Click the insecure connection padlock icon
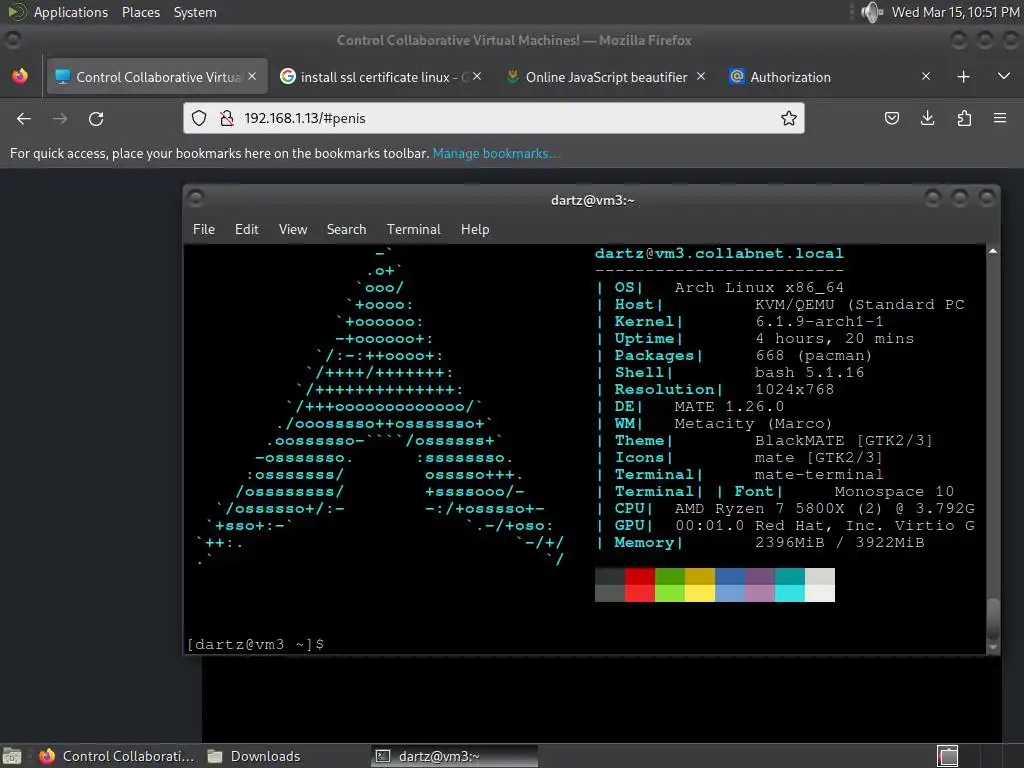1024x768 pixels. point(227,118)
